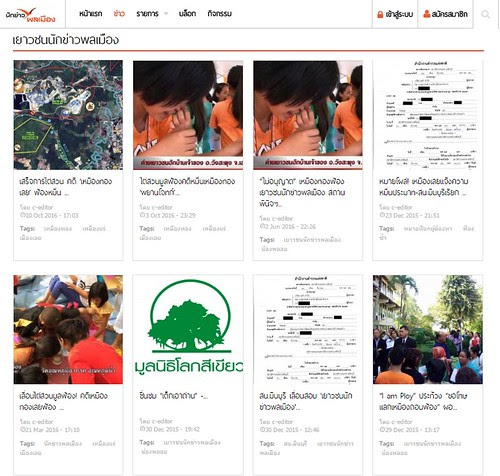Viewport: 500px width, 476px height.
Task: Open article titled 'I am Ploy' ประท้วง
Action: tap(423, 401)
